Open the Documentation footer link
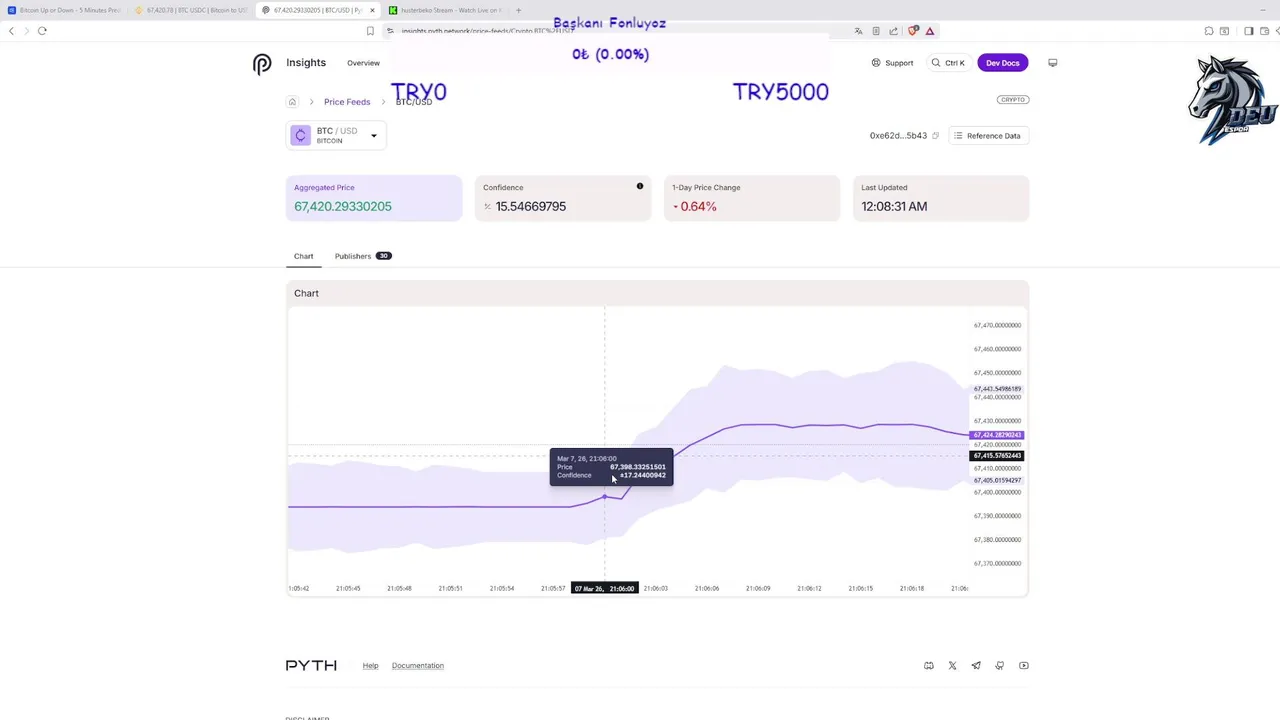The image size is (1280, 720). (418, 666)
